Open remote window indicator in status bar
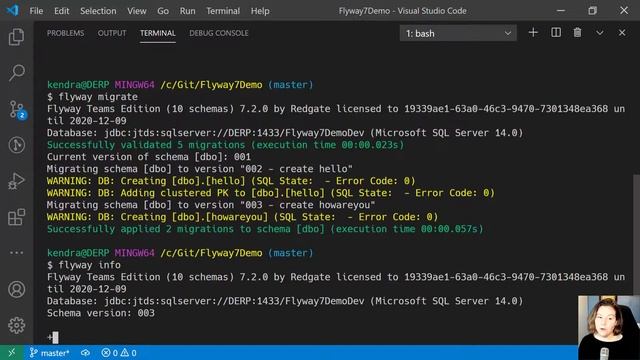640x360 pixels. click(x=11, y=353)
